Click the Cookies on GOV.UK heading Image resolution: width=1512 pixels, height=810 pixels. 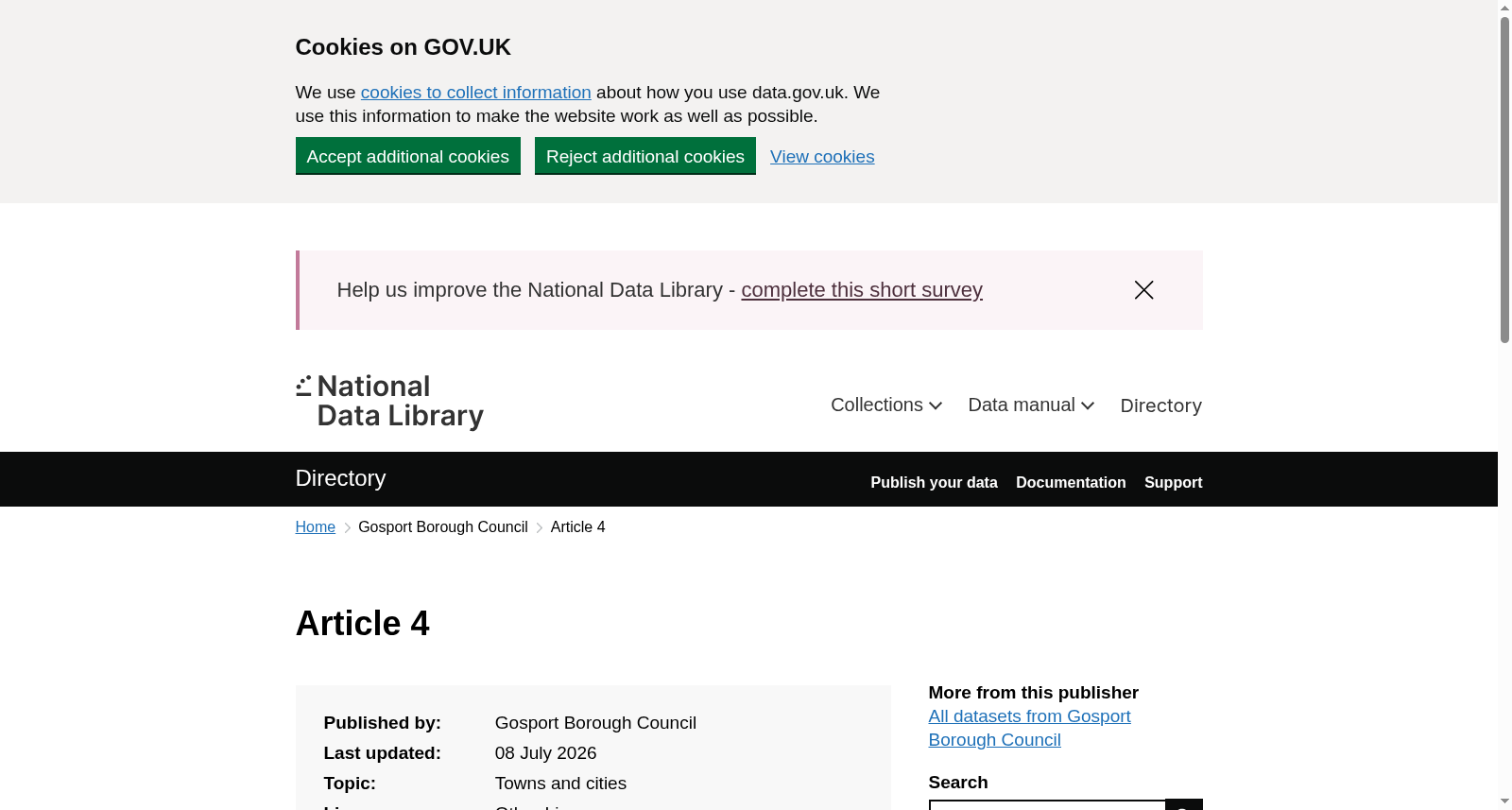[x=404, y=47]
